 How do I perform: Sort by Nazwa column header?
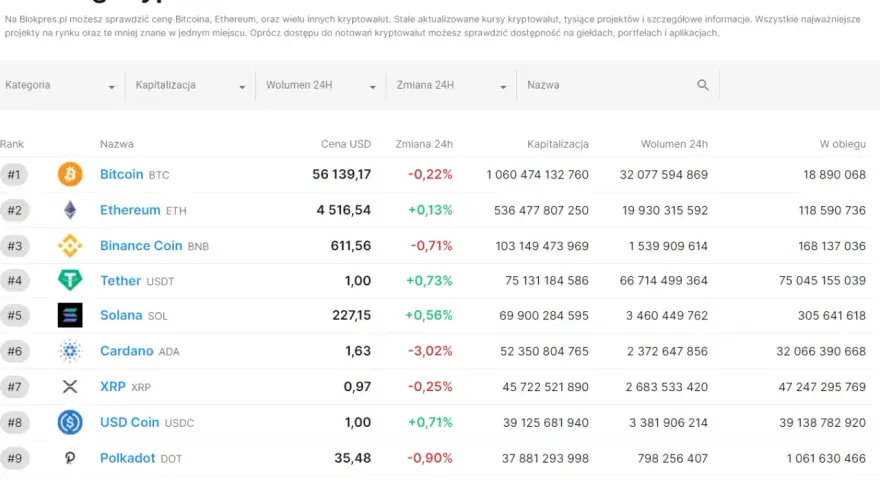(x=117, y=144)
